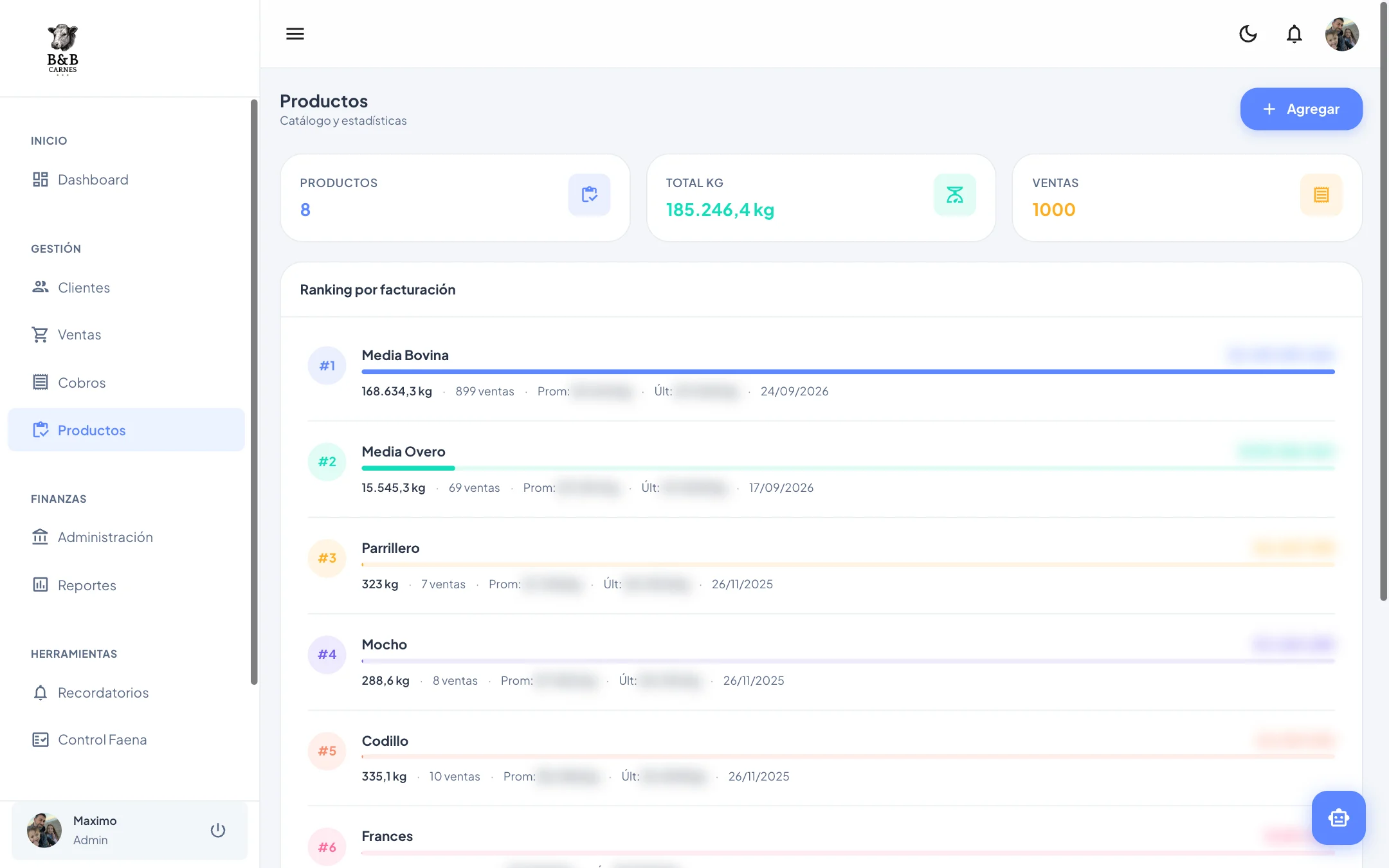Select Mocho product name
Viewport: 1389px width, 868px height.
(x=385, y=644)
